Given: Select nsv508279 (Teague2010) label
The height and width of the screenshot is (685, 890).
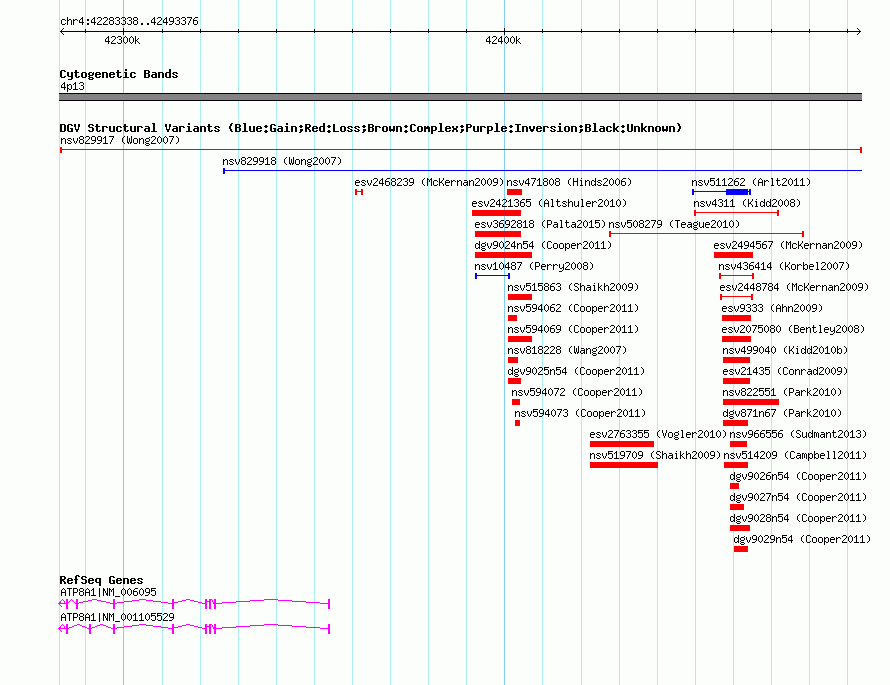Looking at the screenshot, I should 674,224.
